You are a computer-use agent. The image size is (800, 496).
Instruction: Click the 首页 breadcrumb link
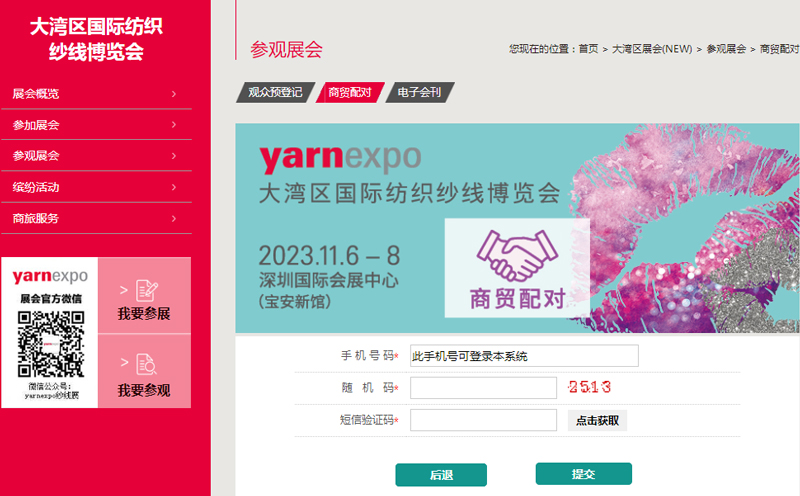pos(588,49)
